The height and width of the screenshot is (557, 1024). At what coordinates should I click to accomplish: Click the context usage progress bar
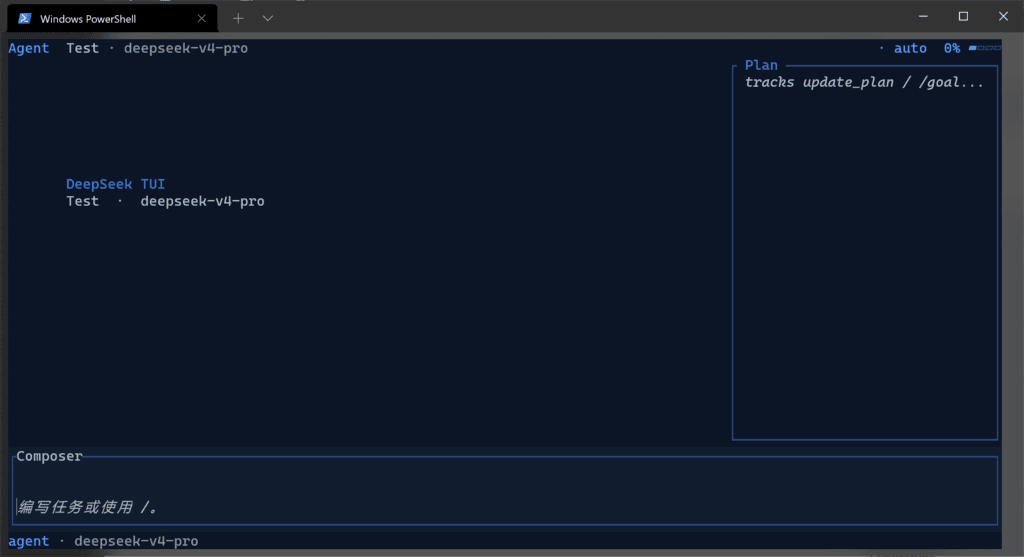click(x=985, y=48)
